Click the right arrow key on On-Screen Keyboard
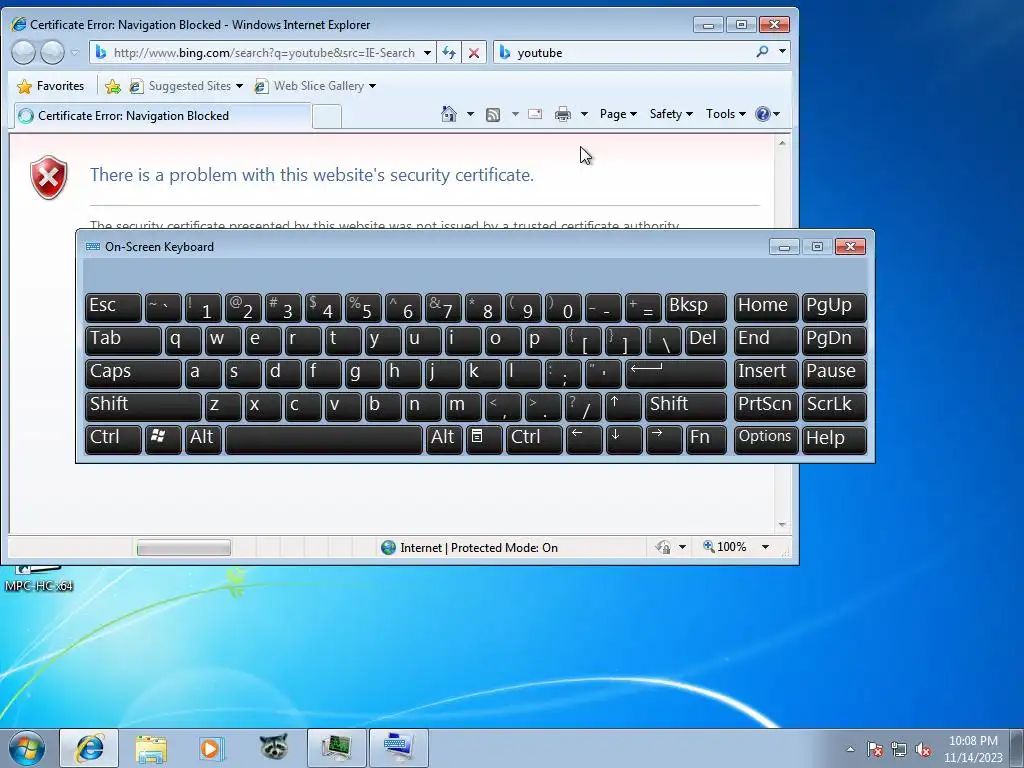 pyautogui.click(x=664, y=439)
